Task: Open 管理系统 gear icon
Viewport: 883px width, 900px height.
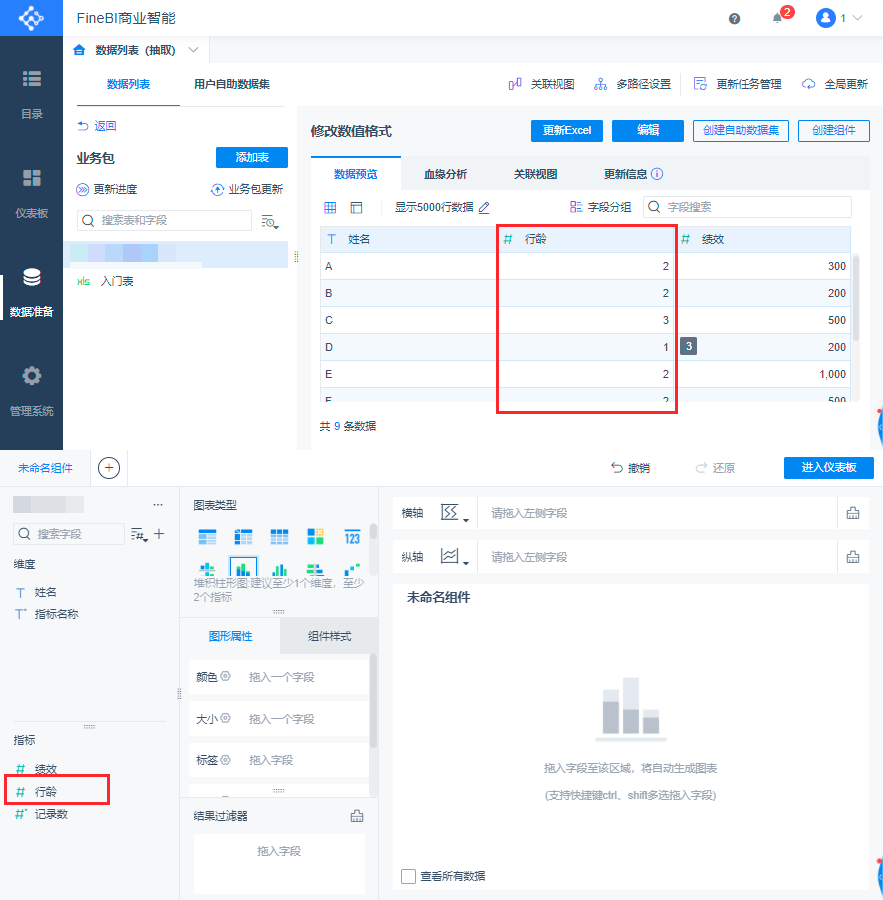Action: click(x=32, y=376)
